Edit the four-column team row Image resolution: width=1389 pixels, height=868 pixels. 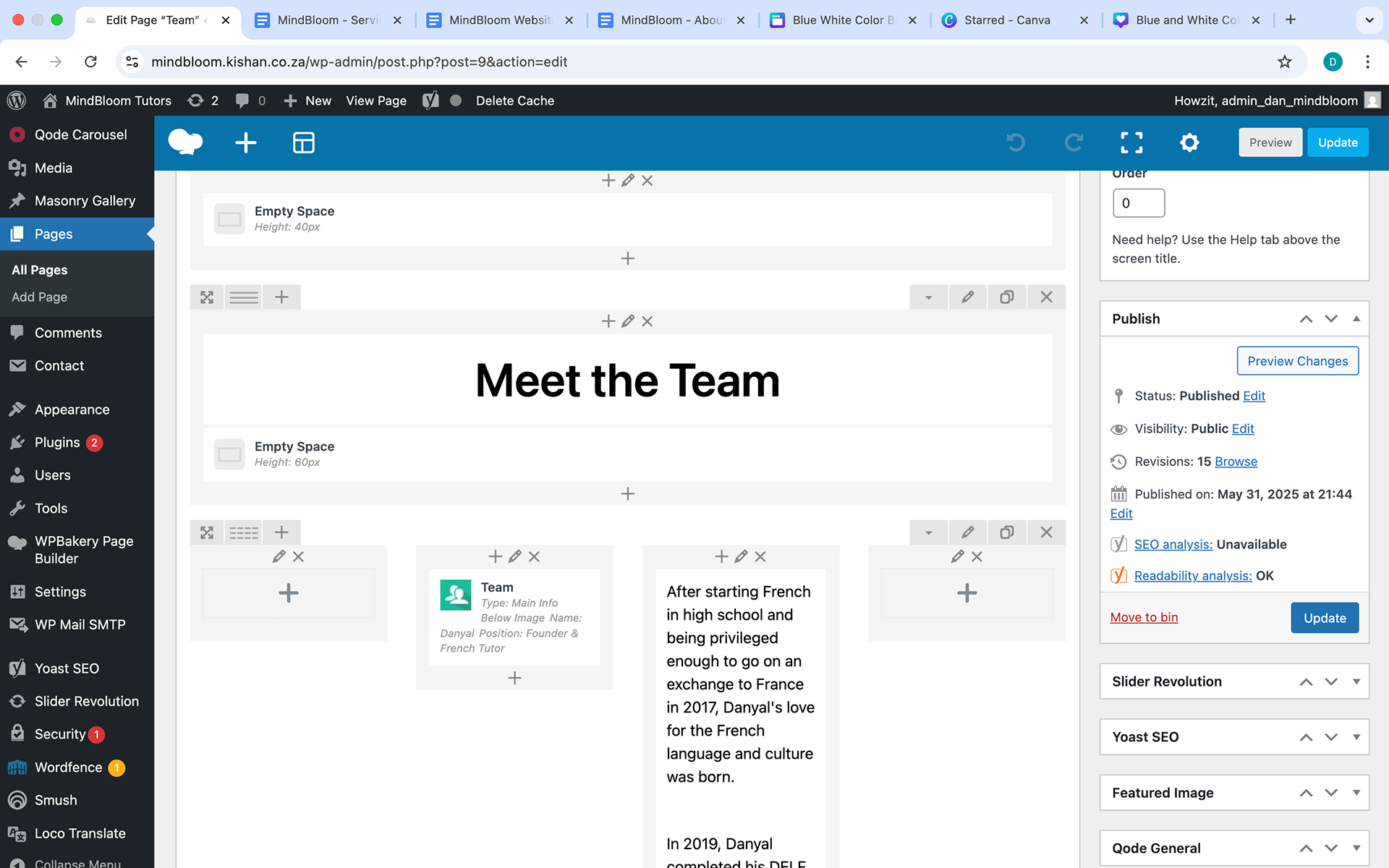(967, 533)
